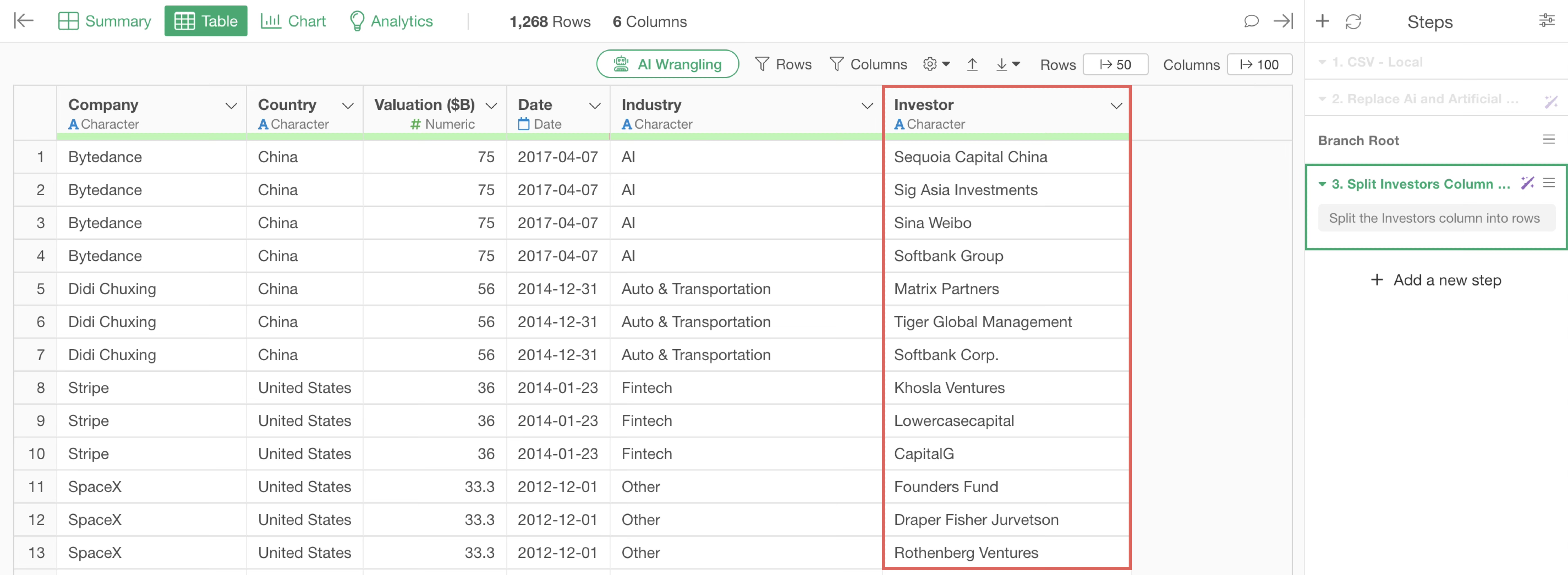Viewport: 1568px width, 575px height.
Task: Select the cell Sig Asia Investments
Action: click(1006, 190)
